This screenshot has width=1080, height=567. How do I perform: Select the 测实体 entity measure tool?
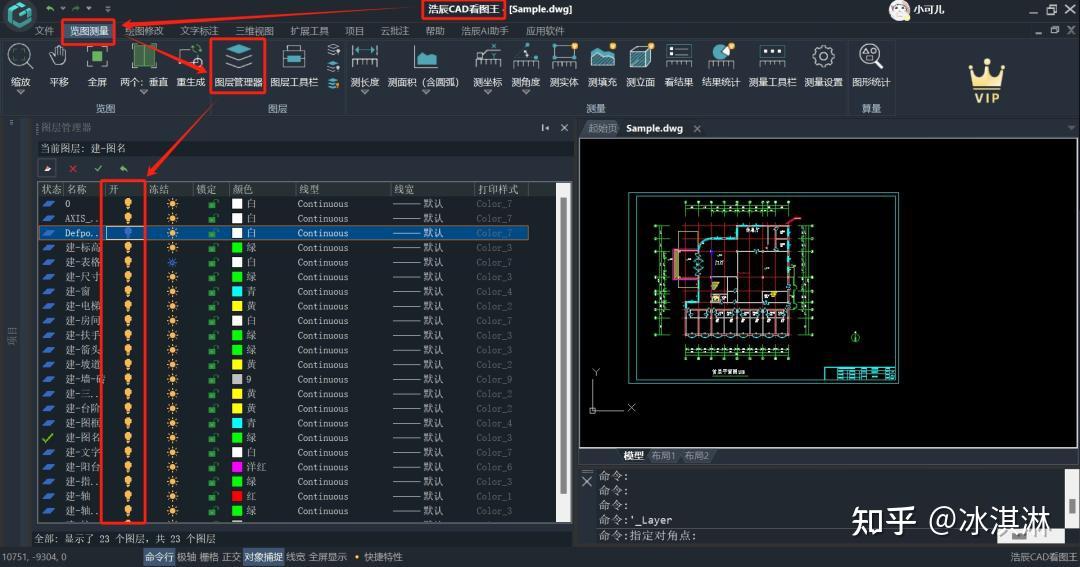(x=564, y=57)
